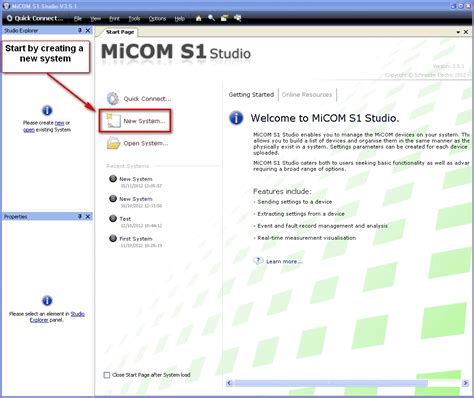Image resolution: width=474 pixels, height=398 pixels.
Task: Click the home icon in toolbar
Action: tap(198, 18)
